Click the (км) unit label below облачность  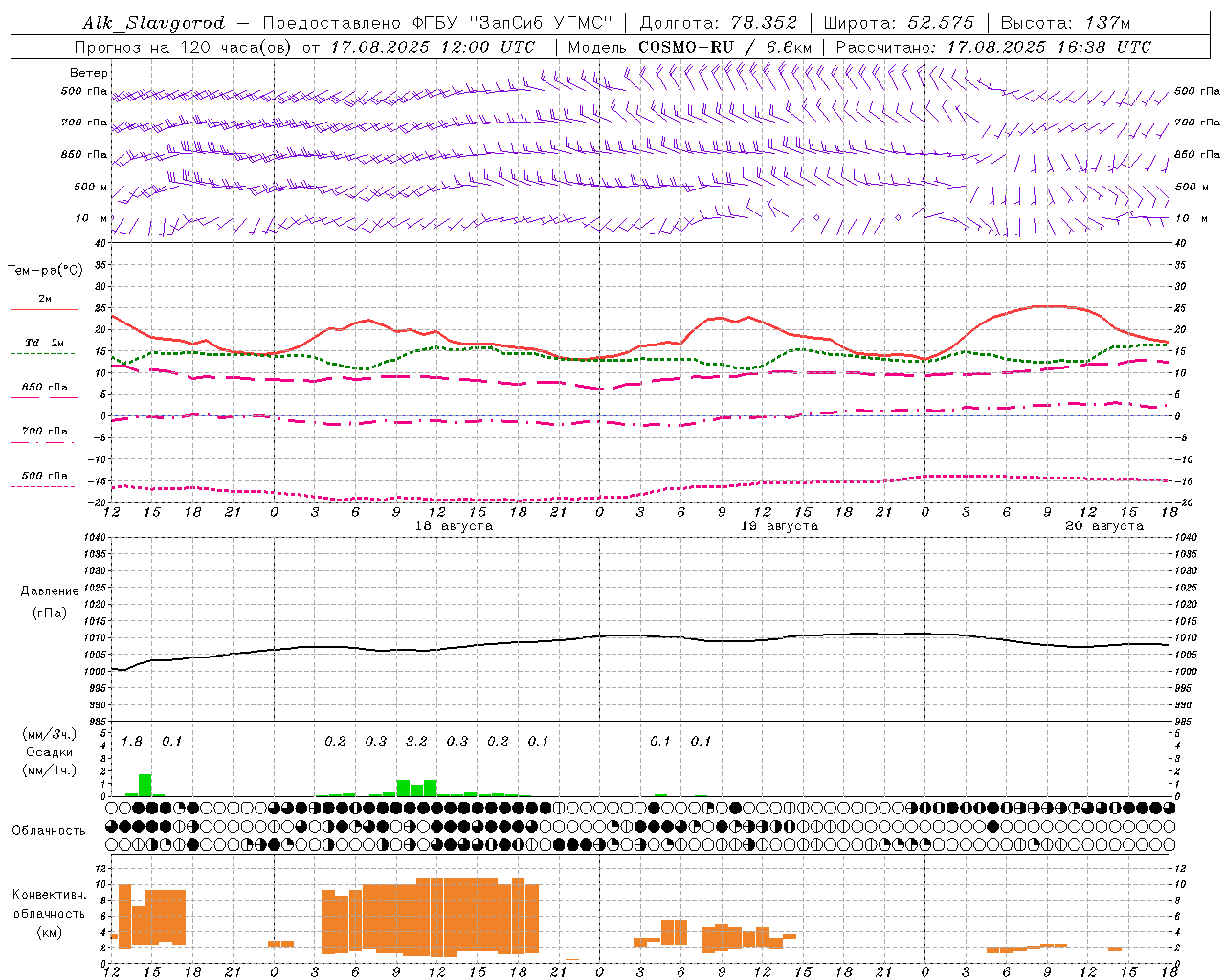pyautogui.click(x=50, y=932)
